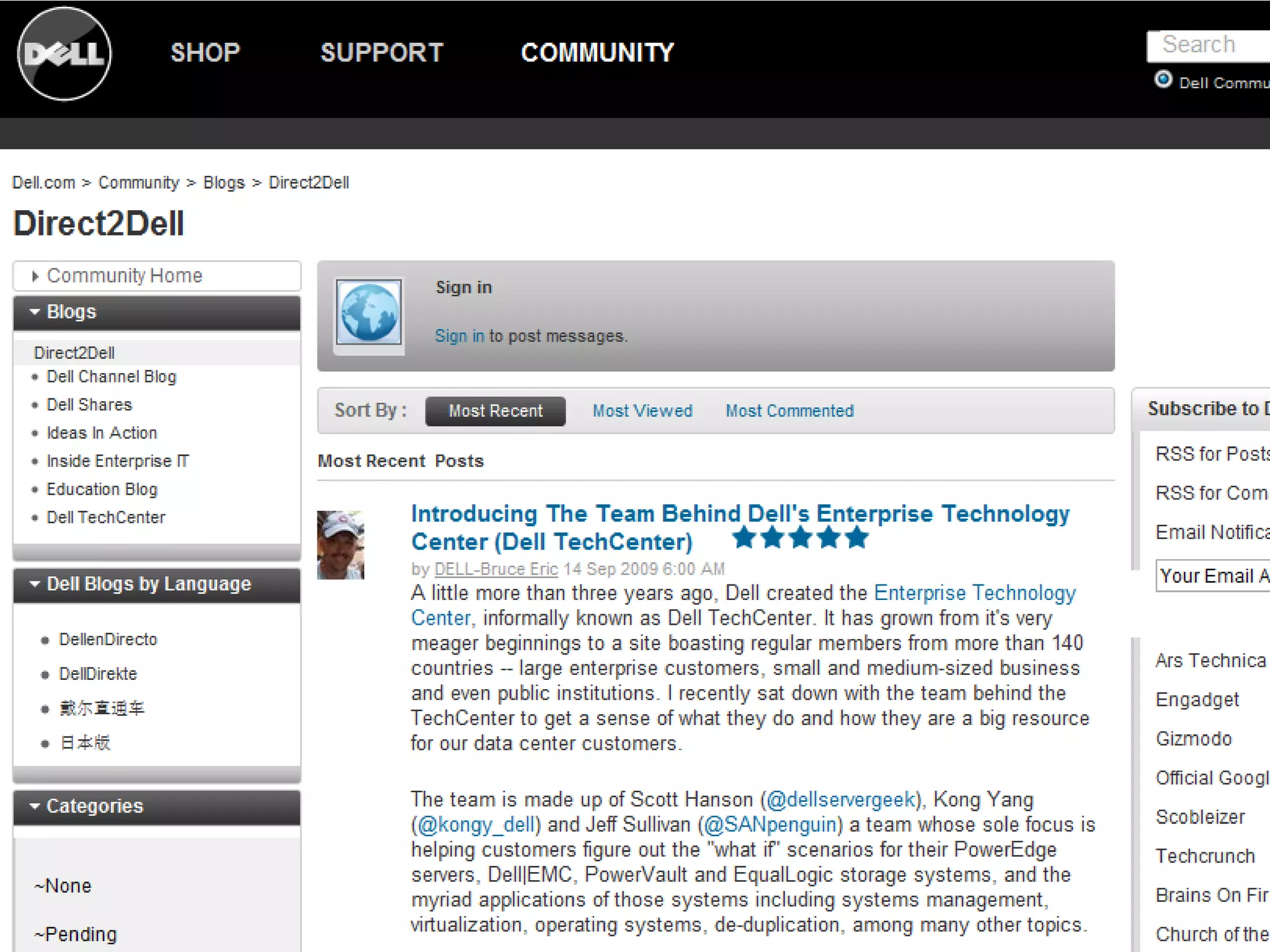Image resolution: width=1270 pixels, height=952 pixels.
Task: Open the SUPPORT menu
Action: 382,53
